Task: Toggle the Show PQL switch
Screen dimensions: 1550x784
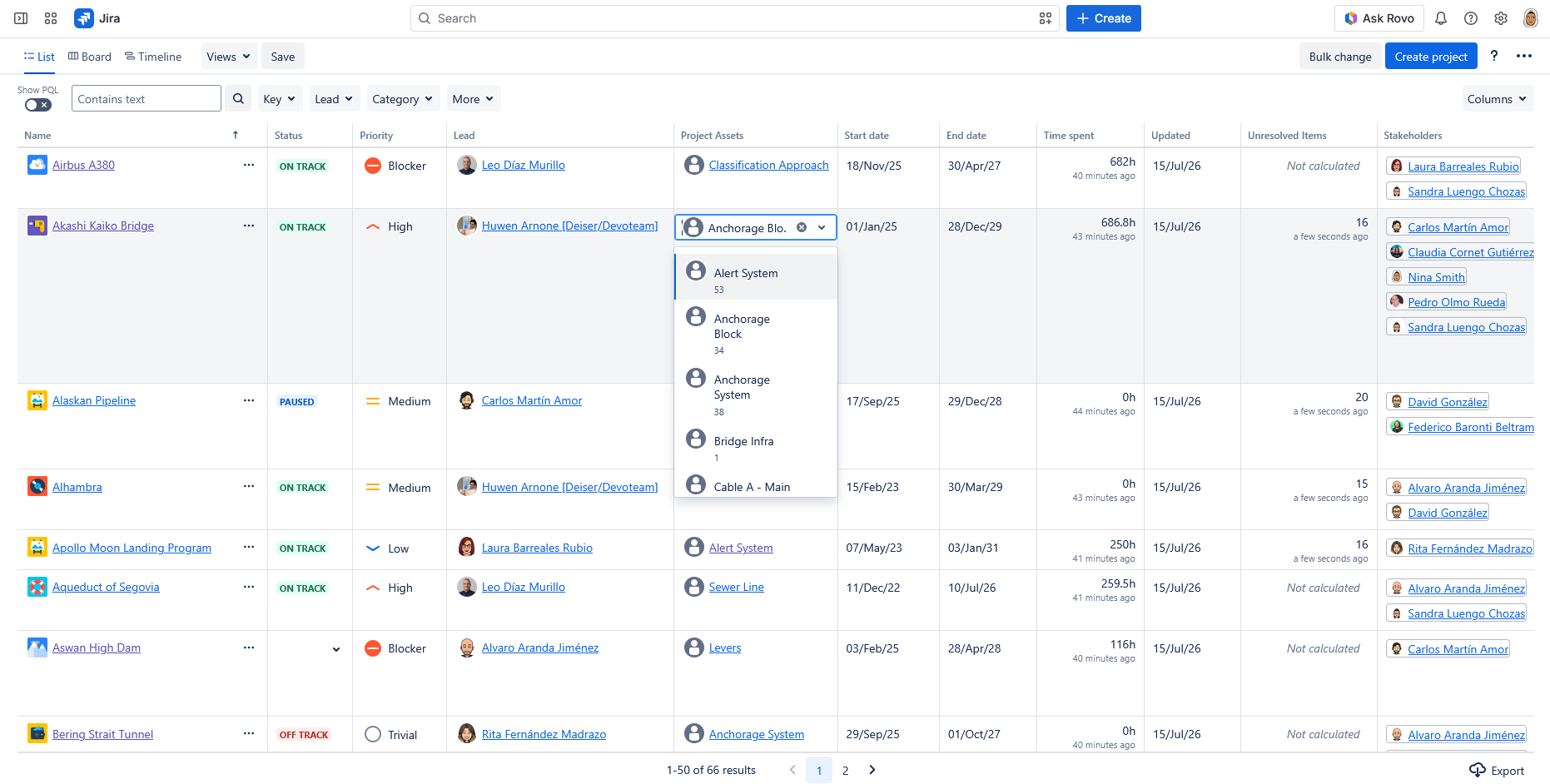Action: (x=38, y=105)
